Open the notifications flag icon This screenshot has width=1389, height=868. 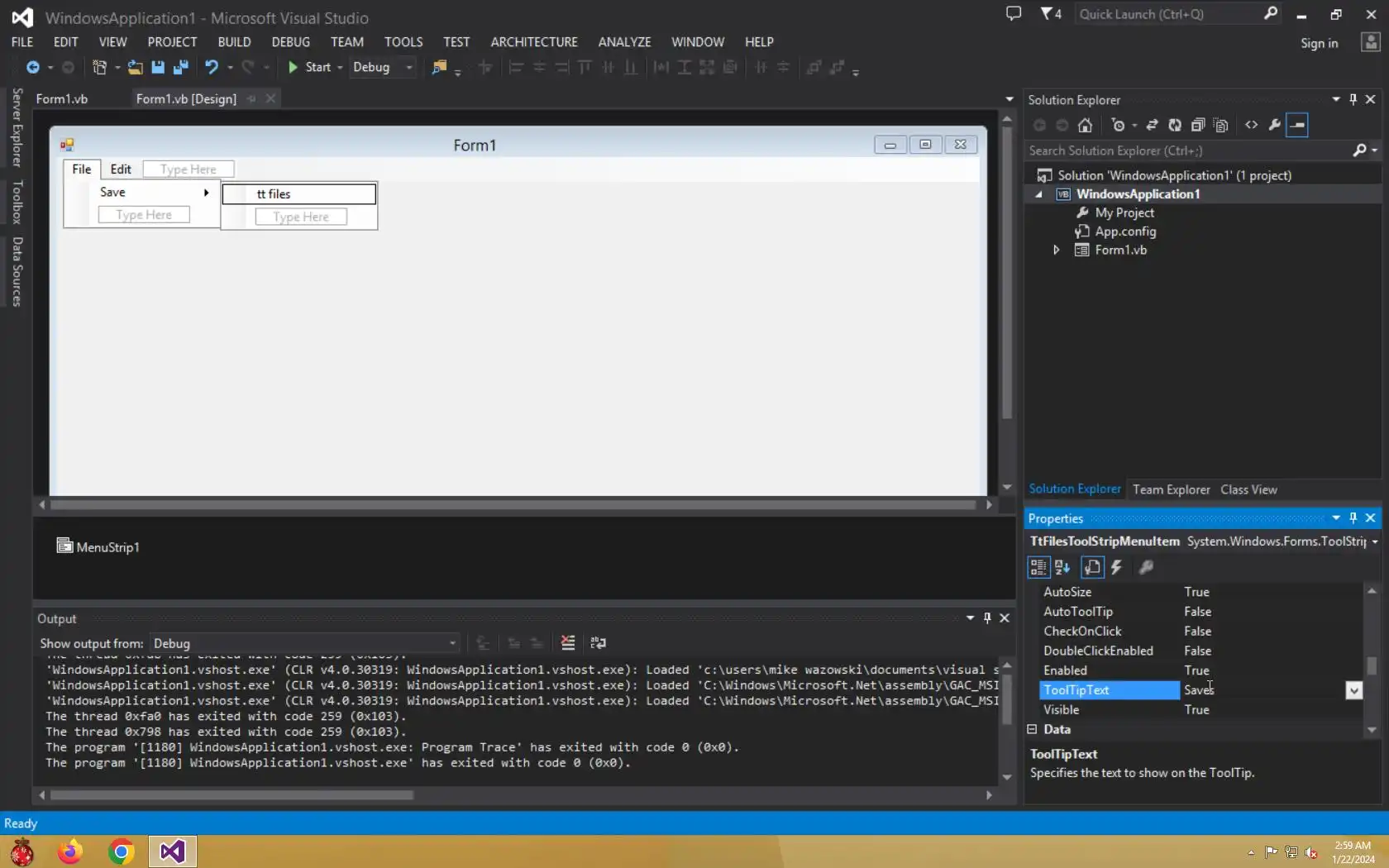point(1051,14)
